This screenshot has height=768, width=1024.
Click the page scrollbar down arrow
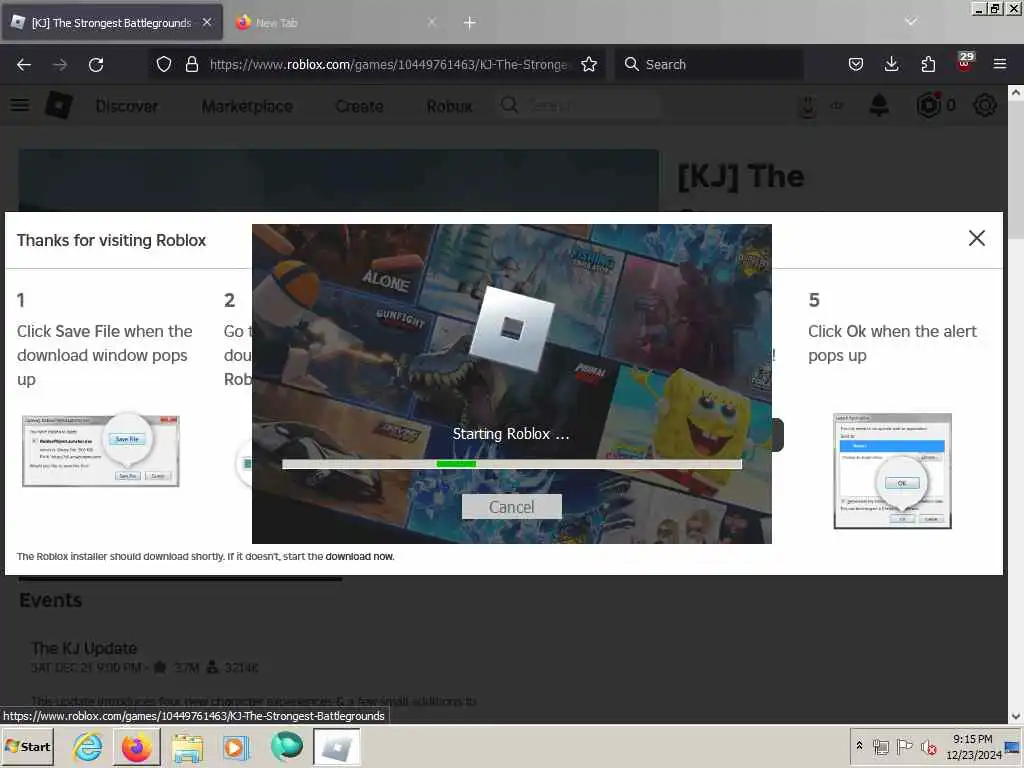(x=1016, y=716)
